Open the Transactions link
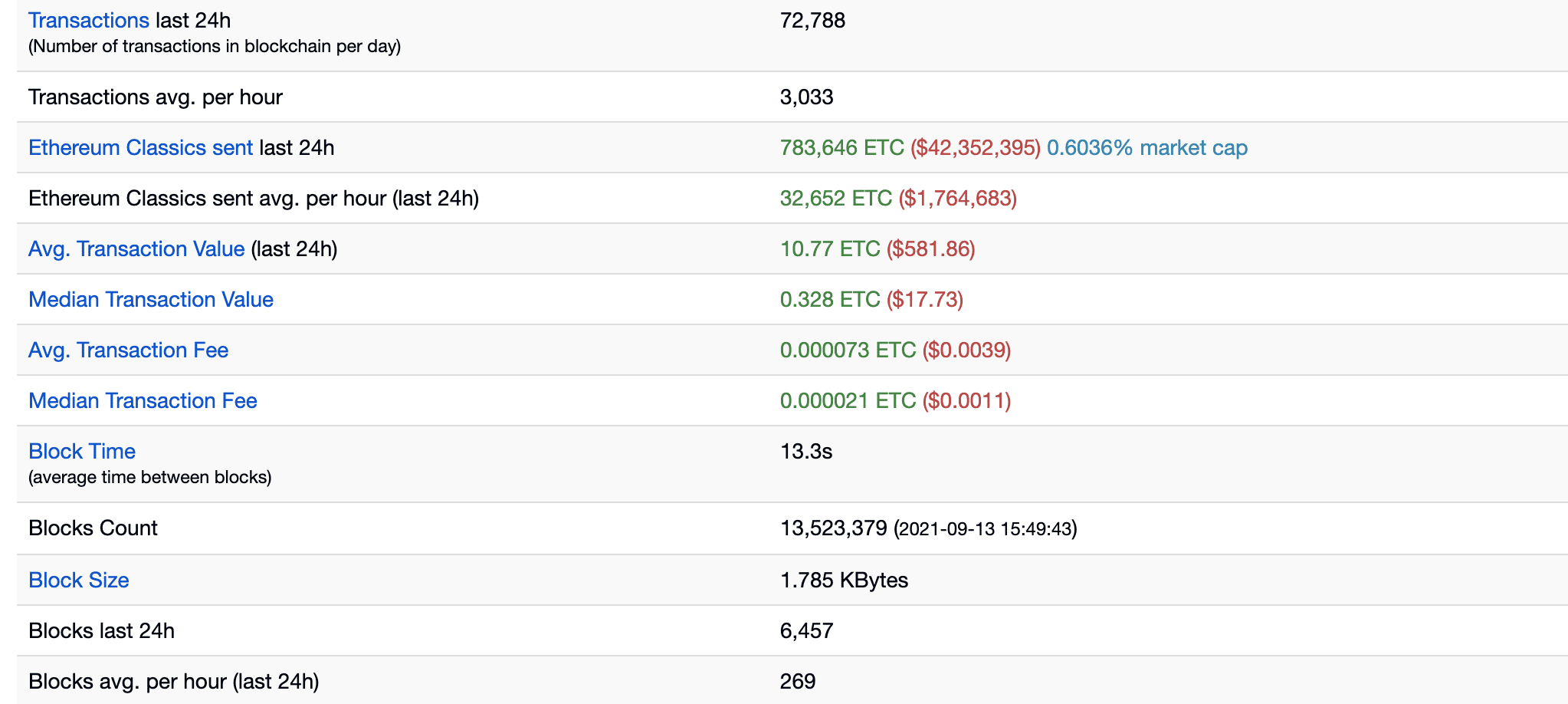The image size is (1568, 704). 89,20
